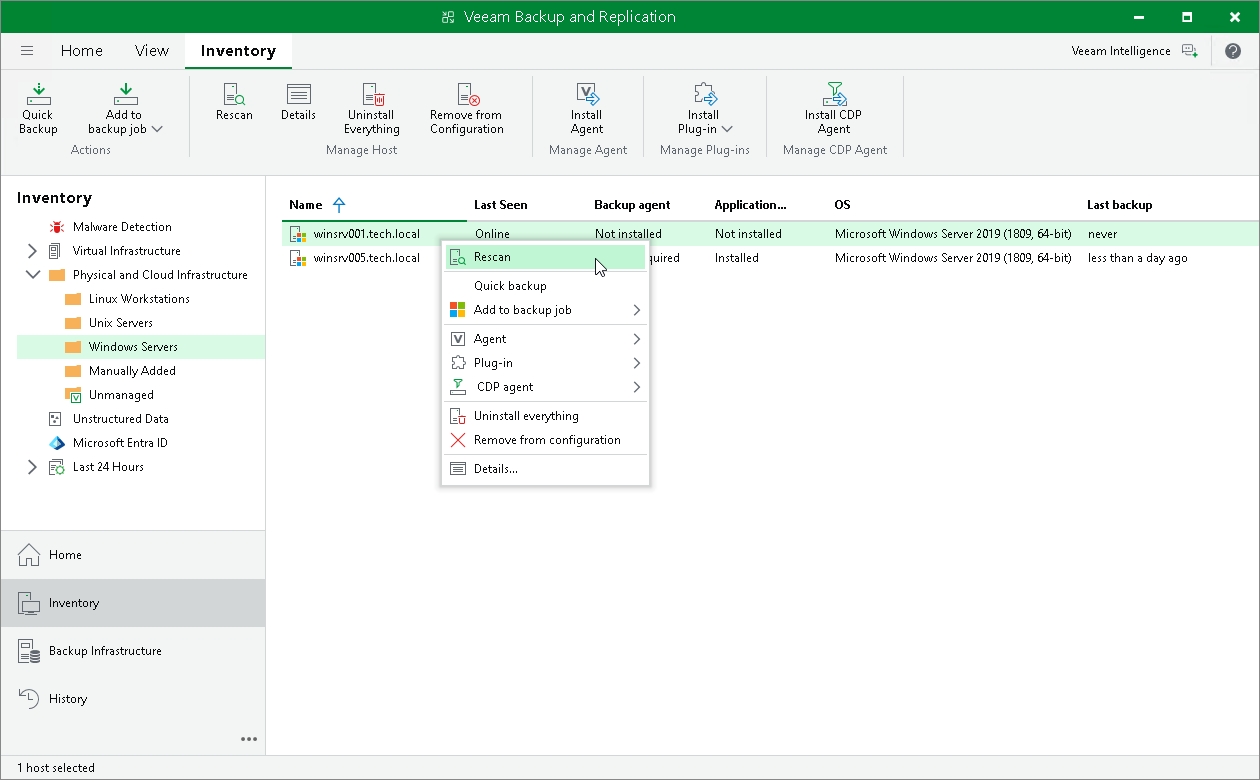Select the winsrv005.tech.local row name
The width and height of the screenshot is (1260, 780).
367,258
